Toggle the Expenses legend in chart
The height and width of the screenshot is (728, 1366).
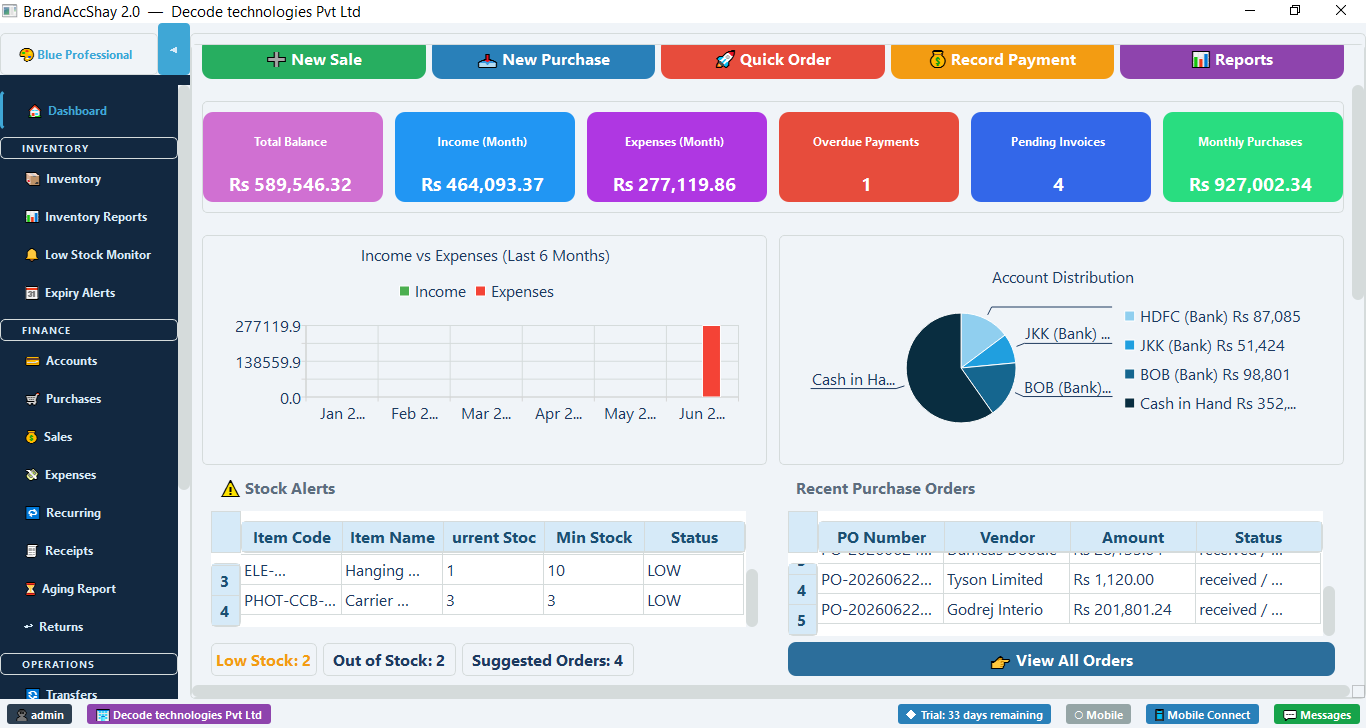click(x=515, y=292)
